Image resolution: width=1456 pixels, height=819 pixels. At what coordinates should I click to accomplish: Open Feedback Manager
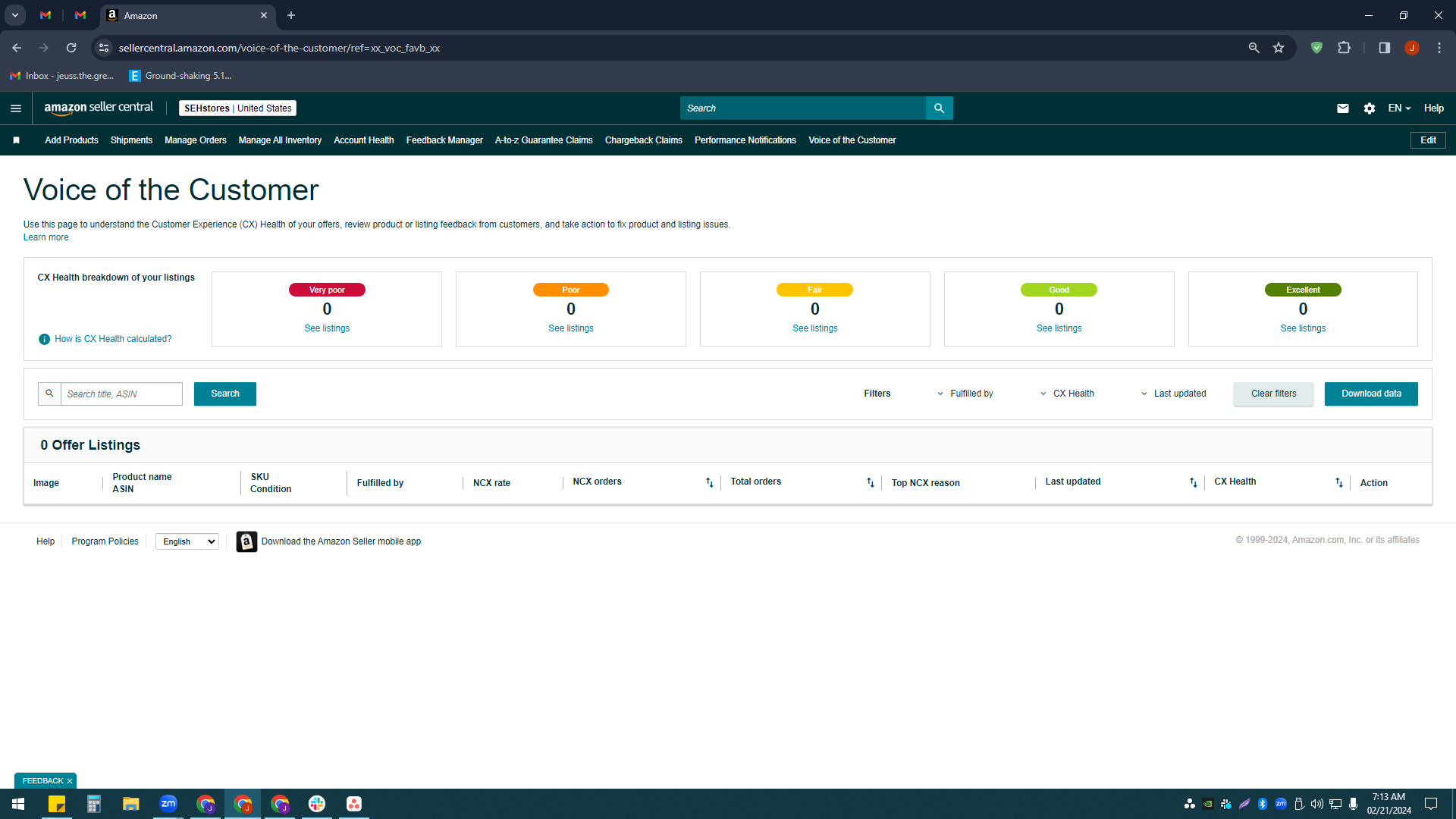(444, 140)
